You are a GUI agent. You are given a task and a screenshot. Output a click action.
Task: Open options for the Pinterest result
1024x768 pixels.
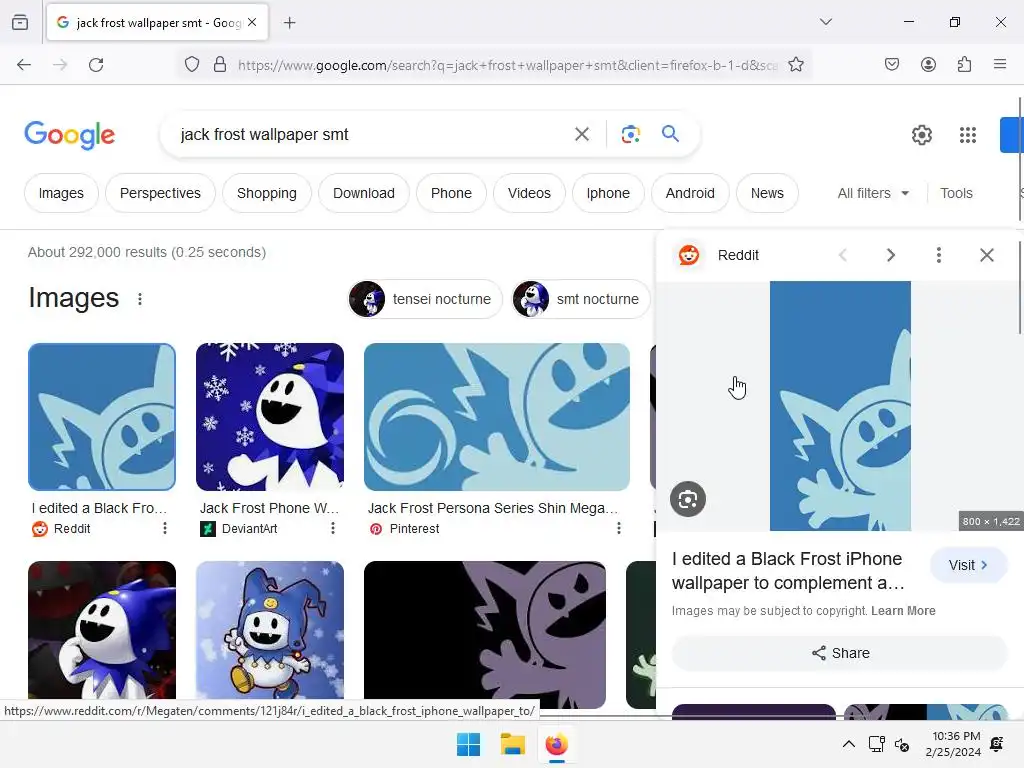click(x=618, y=528)
